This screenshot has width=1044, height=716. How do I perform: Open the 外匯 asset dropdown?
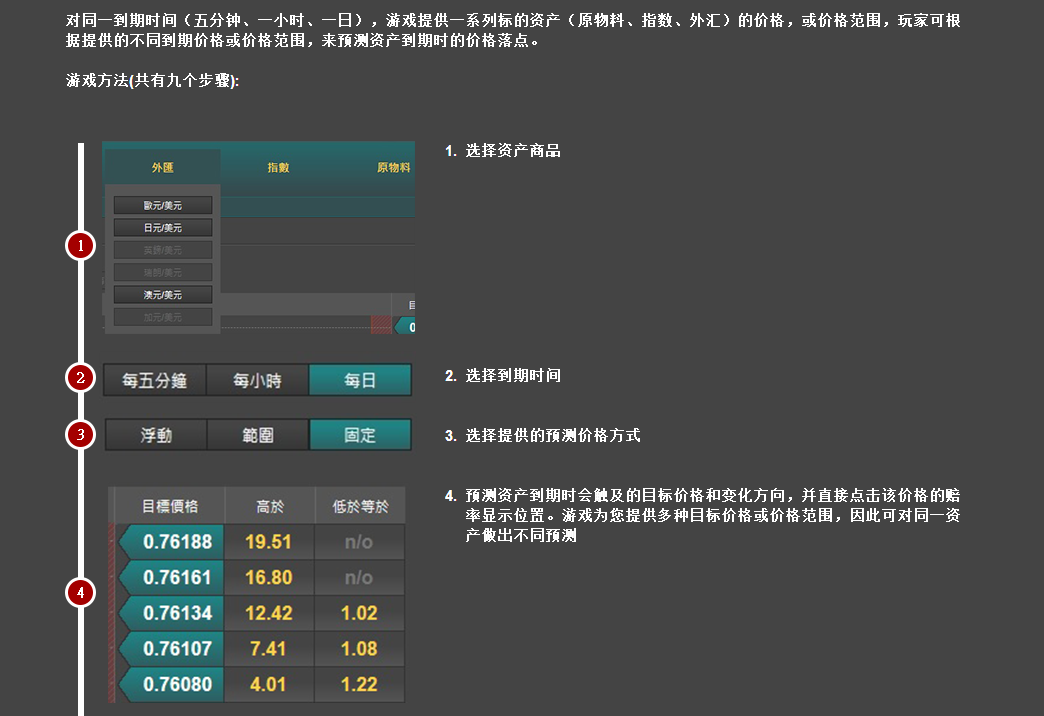coord(162,167)
